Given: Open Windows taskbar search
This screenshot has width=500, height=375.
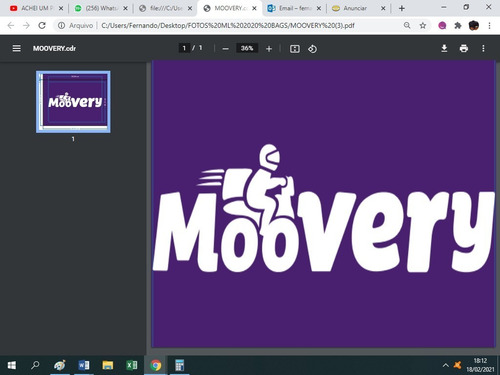Looking at the screenshot, I should [35, 365].
